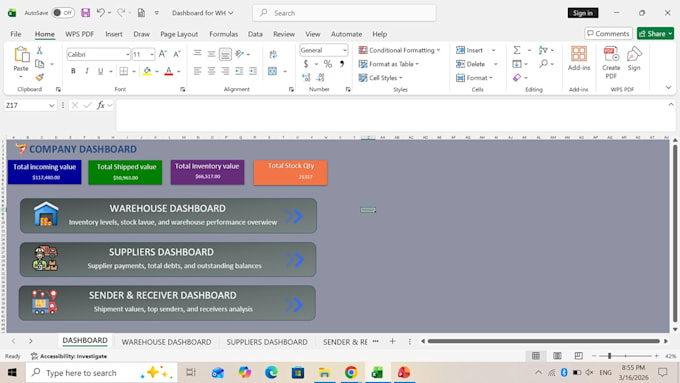Image resolution: width=680 pixels, height=383 pixels.
Task: Open the font size dropdown
Action: pos(152,54)
